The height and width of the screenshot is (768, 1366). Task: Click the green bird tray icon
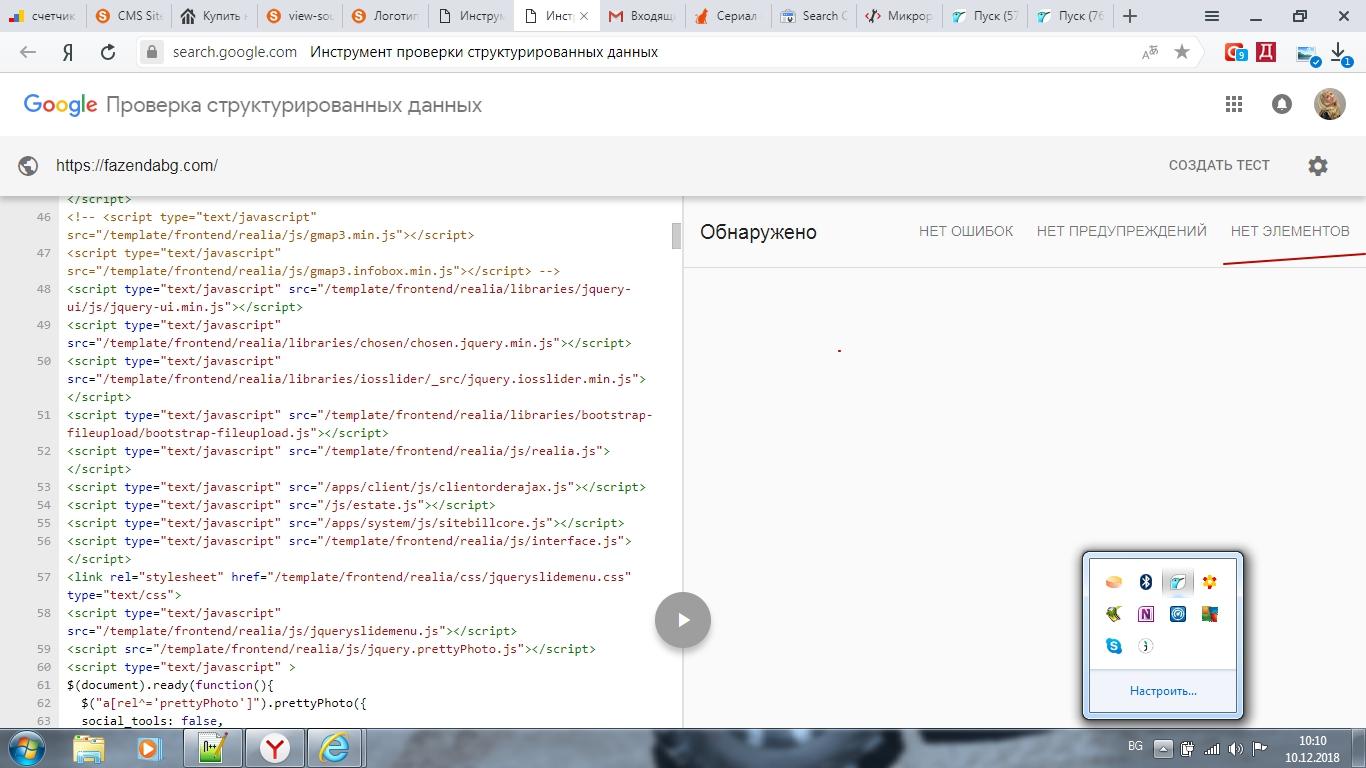point(1114,614)
